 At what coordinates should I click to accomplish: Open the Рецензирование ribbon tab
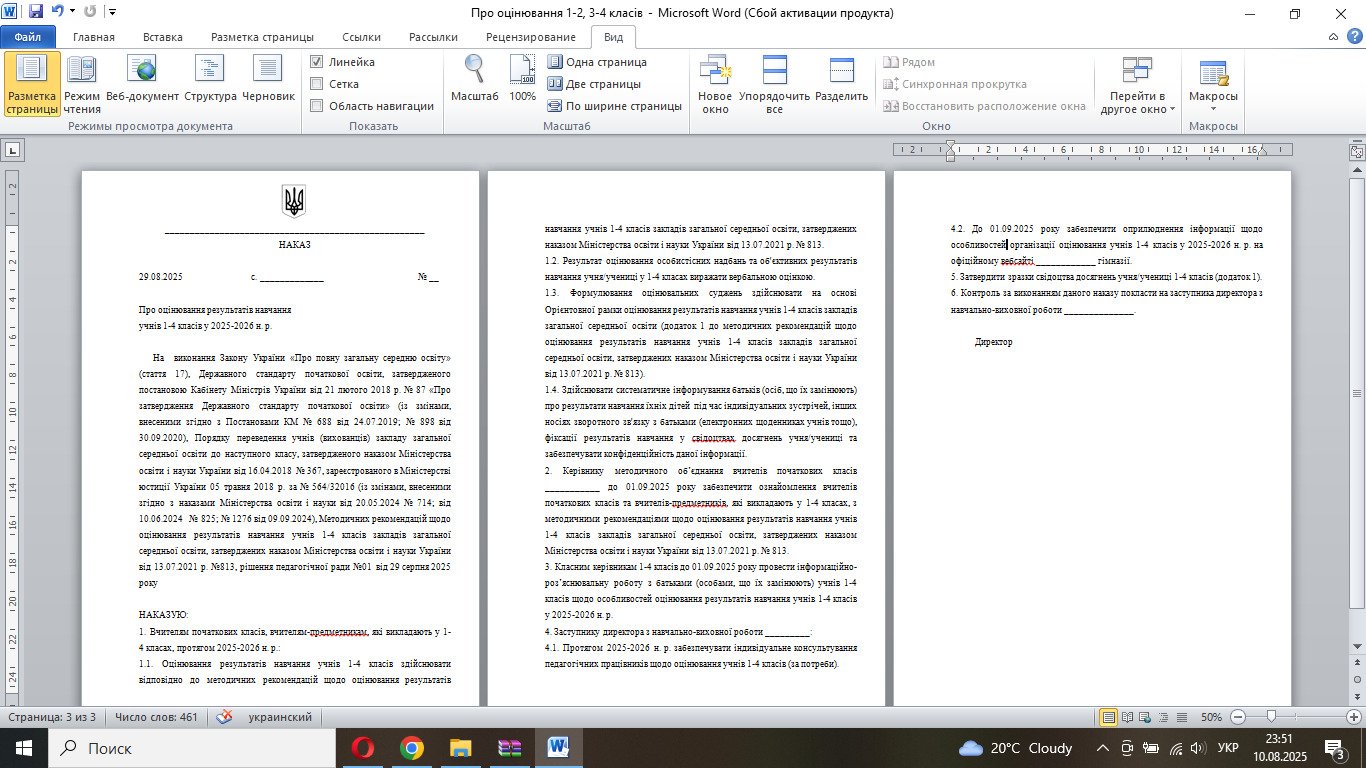pos(530,37)
